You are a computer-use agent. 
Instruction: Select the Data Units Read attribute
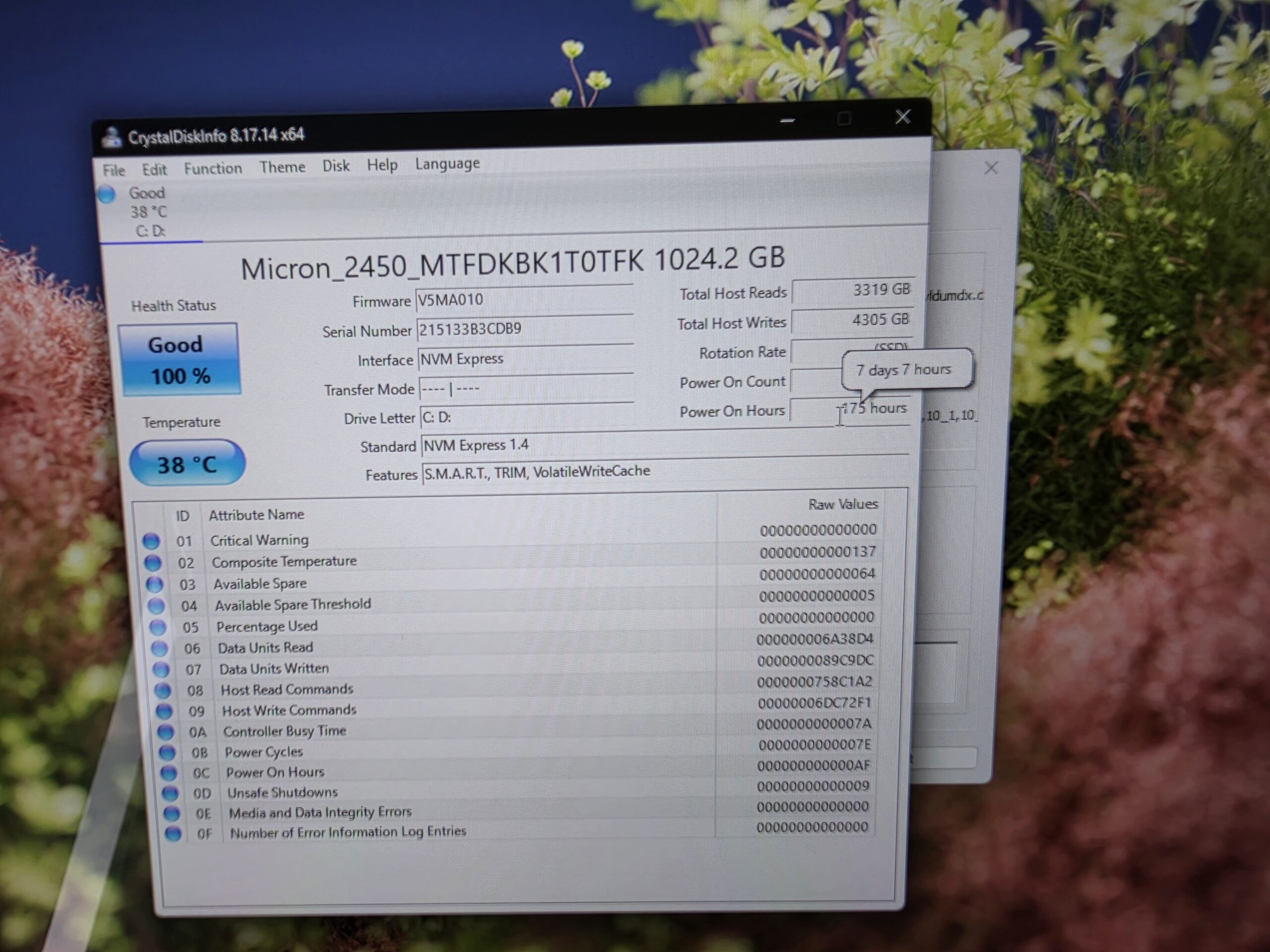pyautogui.click(x=265, y=647)
